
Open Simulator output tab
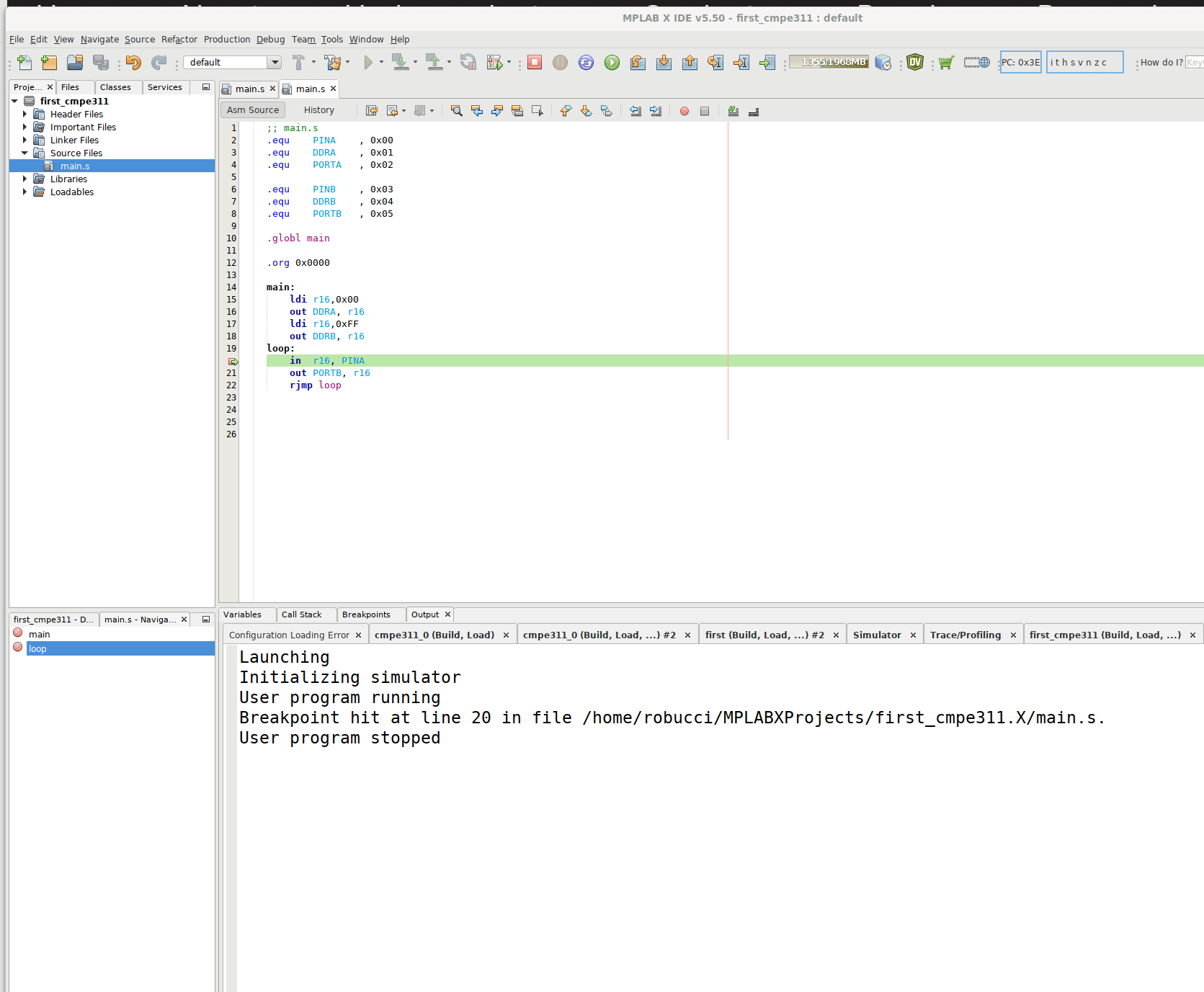click(877, 635)
